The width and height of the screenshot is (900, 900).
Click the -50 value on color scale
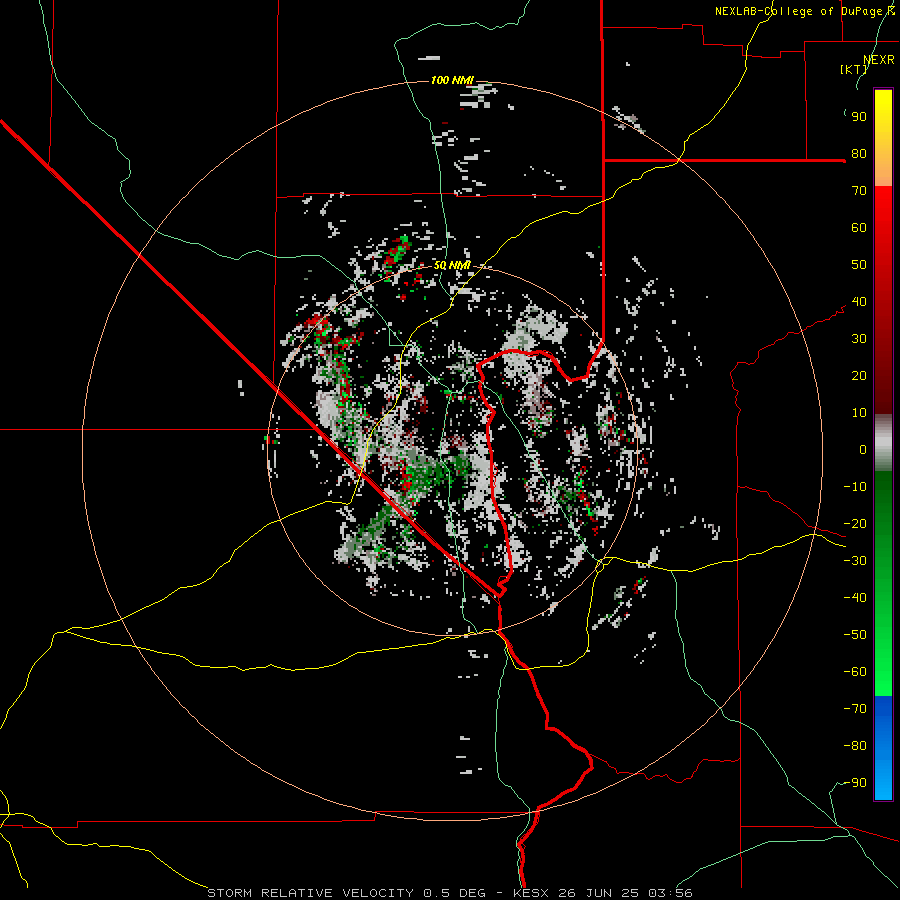point(855,635)
